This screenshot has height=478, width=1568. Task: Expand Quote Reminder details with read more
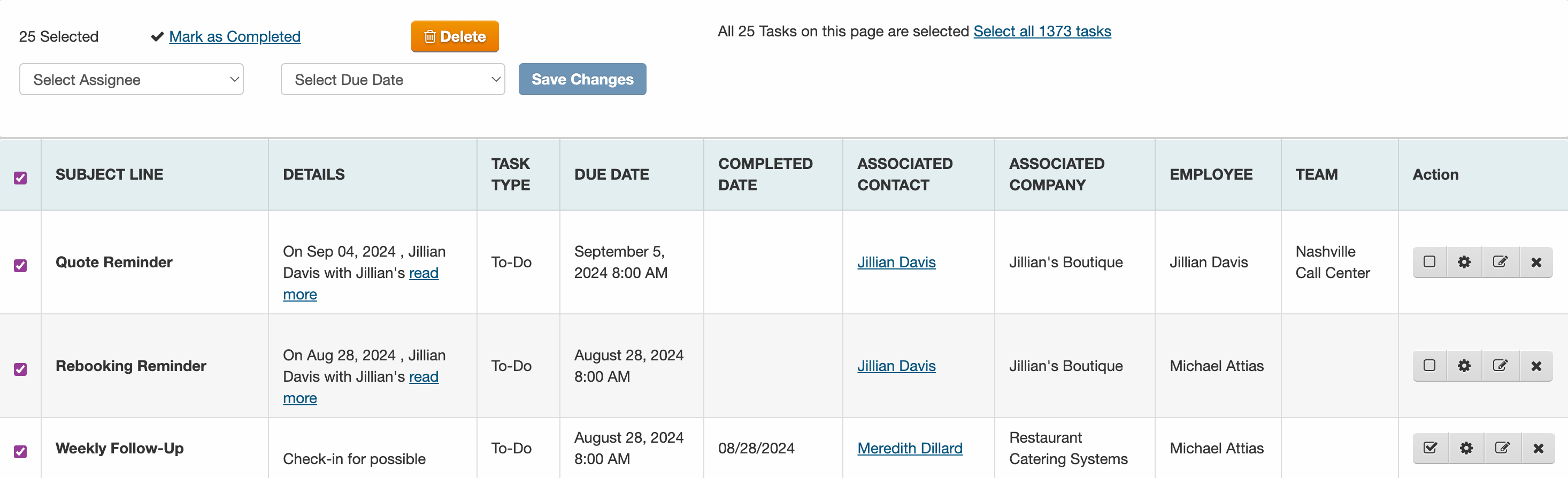[424, 273]
